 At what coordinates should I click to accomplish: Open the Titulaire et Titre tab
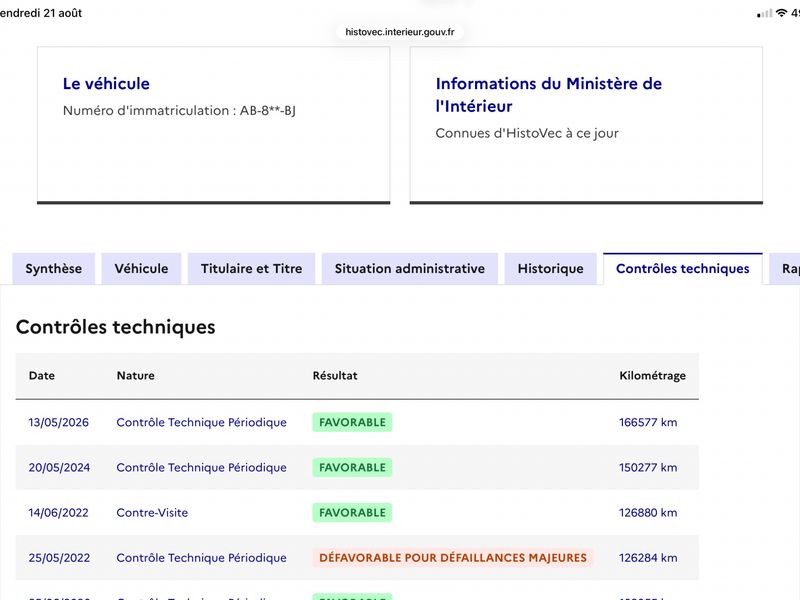pos(252,268)
